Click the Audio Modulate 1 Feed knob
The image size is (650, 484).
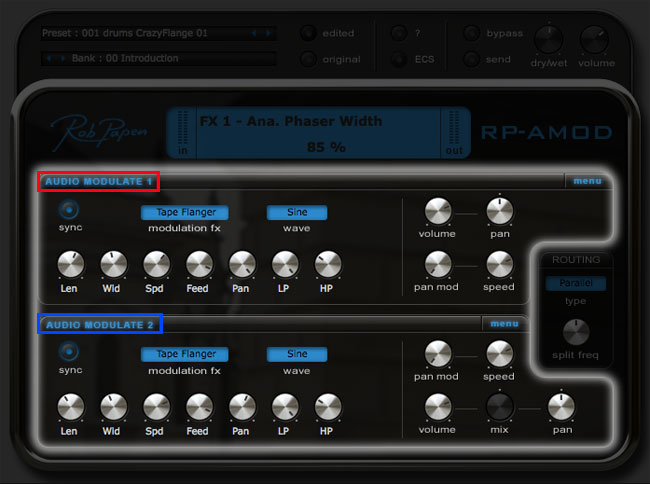click(x=199, y=264)
